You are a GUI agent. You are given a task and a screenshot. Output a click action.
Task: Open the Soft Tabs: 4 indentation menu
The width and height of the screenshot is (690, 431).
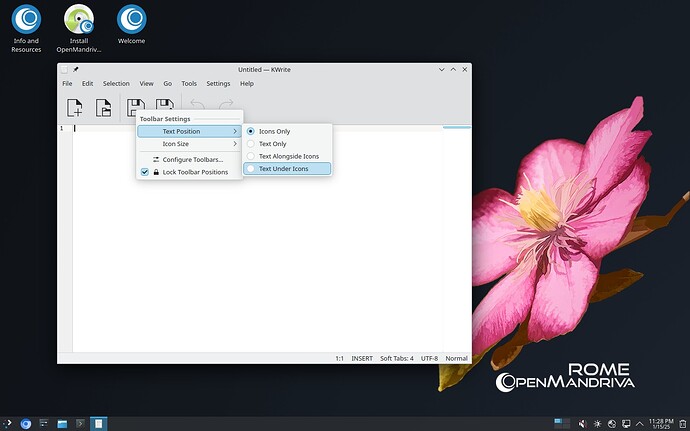[396, 358]
